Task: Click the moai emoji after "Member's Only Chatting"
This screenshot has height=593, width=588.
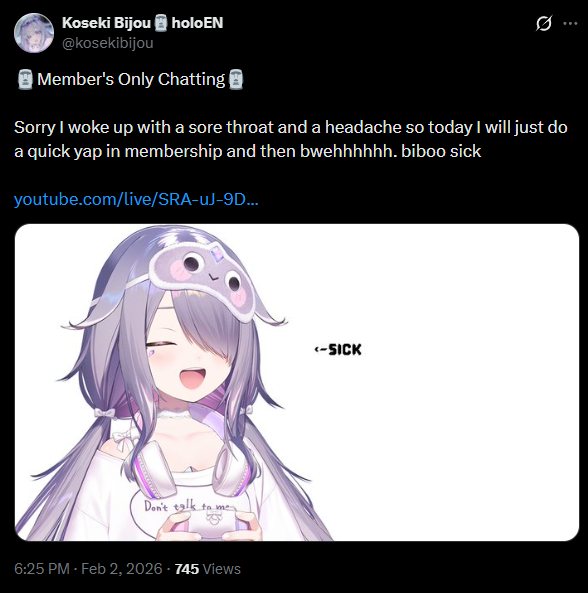Action: click(236, 79)
